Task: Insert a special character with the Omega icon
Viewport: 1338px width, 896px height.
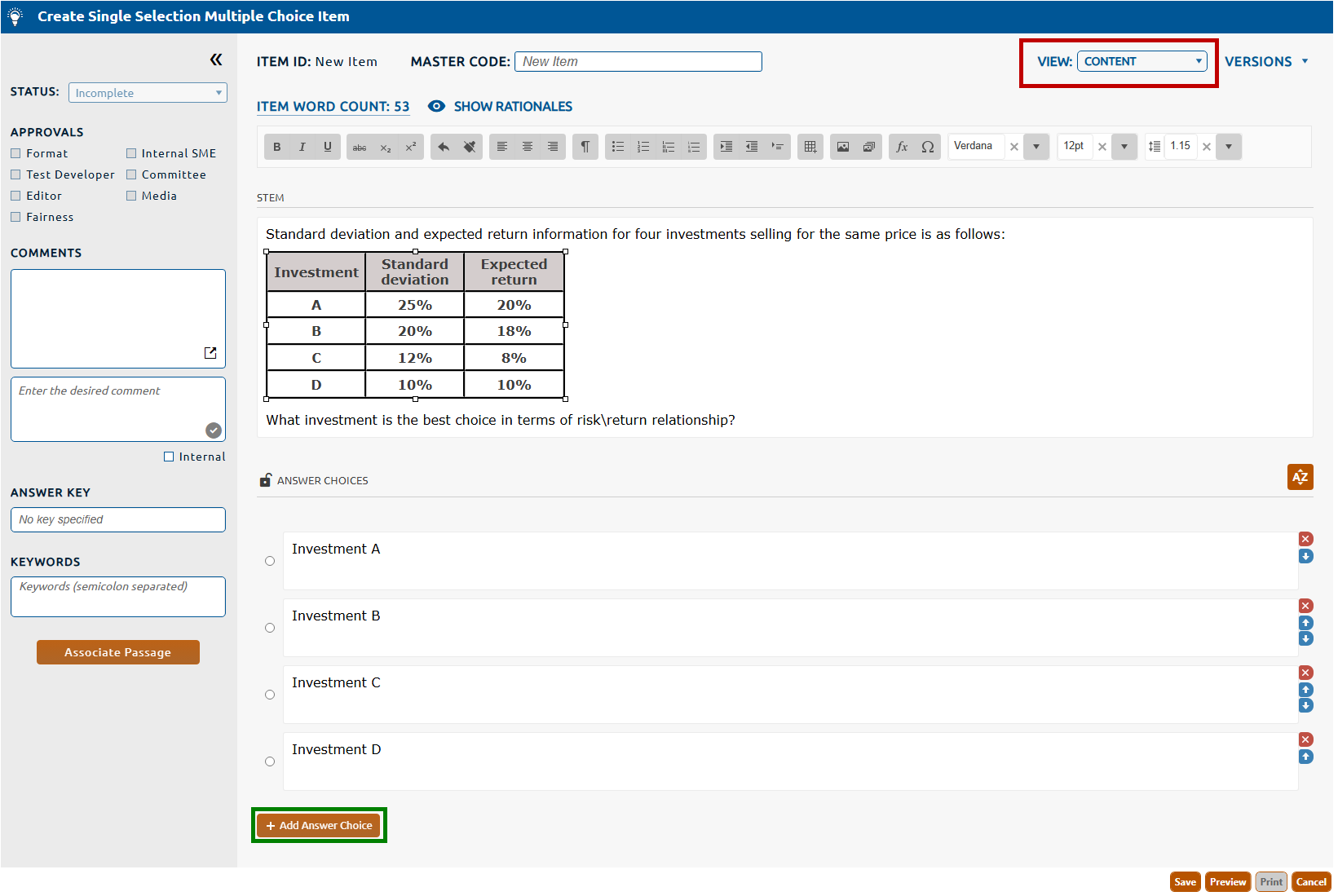Action: pyautogui.click(x=928, y=147)
